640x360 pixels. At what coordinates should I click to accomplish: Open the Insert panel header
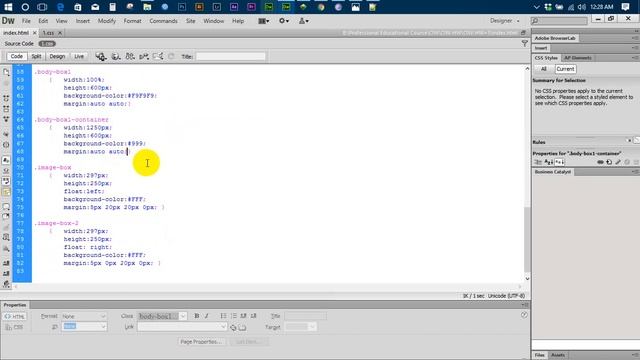(541, 48)
